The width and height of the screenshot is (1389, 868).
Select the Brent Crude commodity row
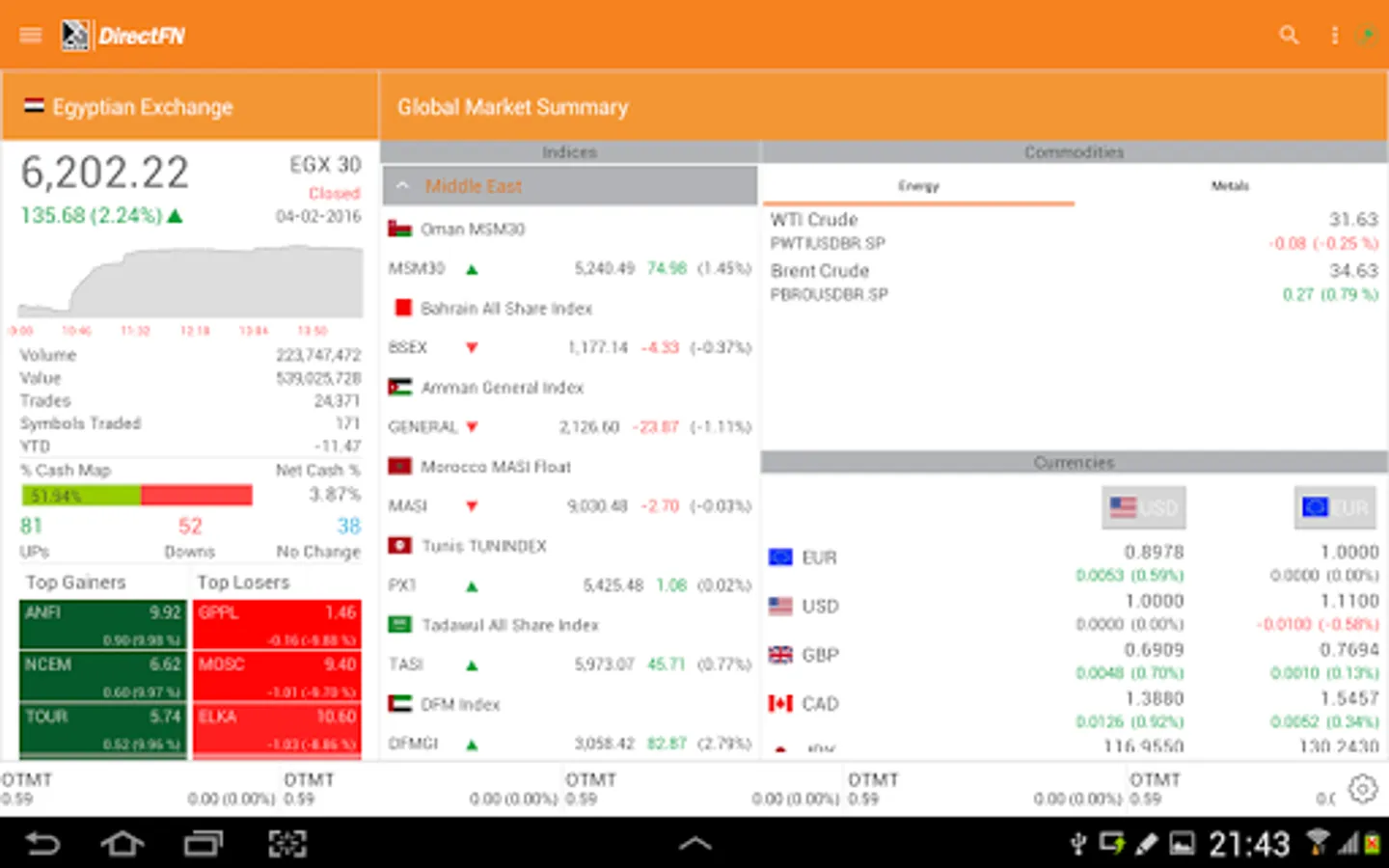[1074, 283]
